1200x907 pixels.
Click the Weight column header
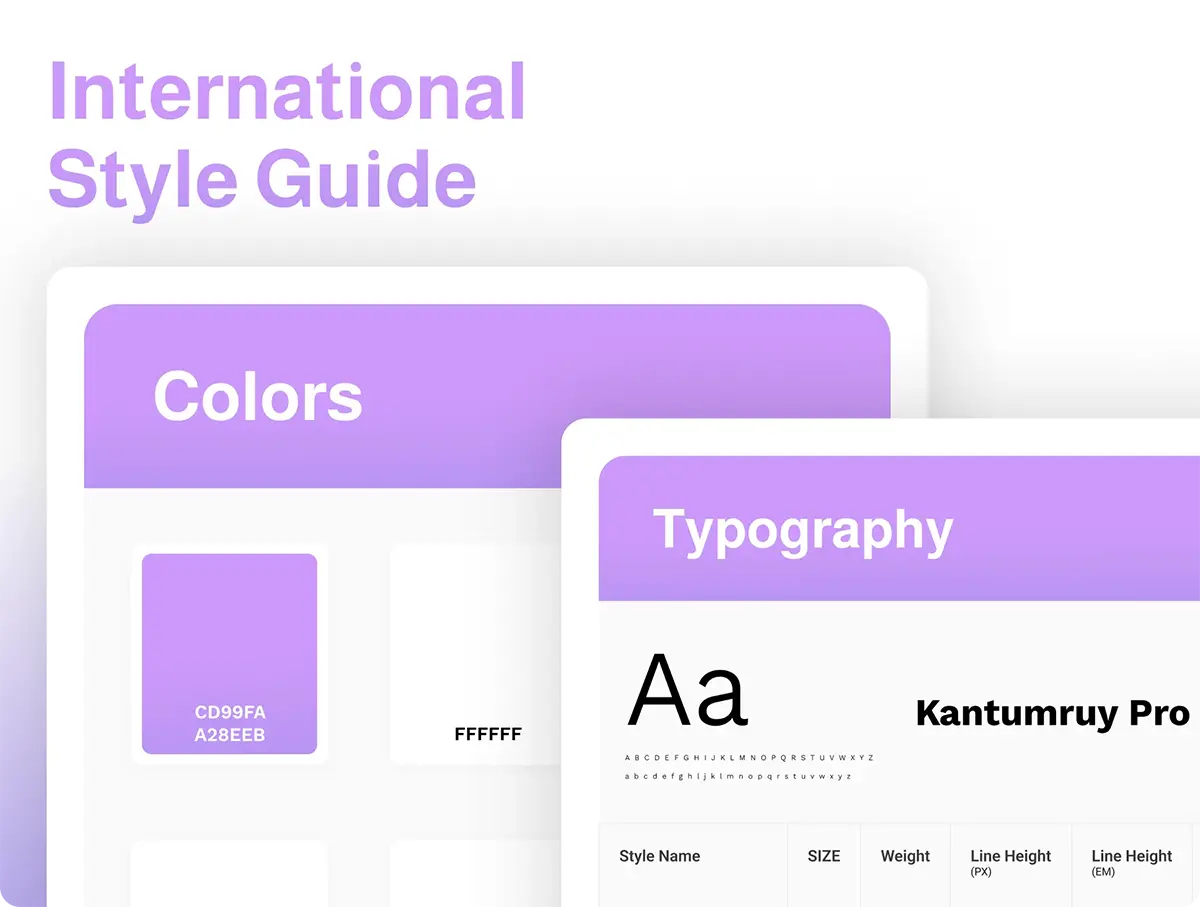pyautogui.click(x=905, y=856)
